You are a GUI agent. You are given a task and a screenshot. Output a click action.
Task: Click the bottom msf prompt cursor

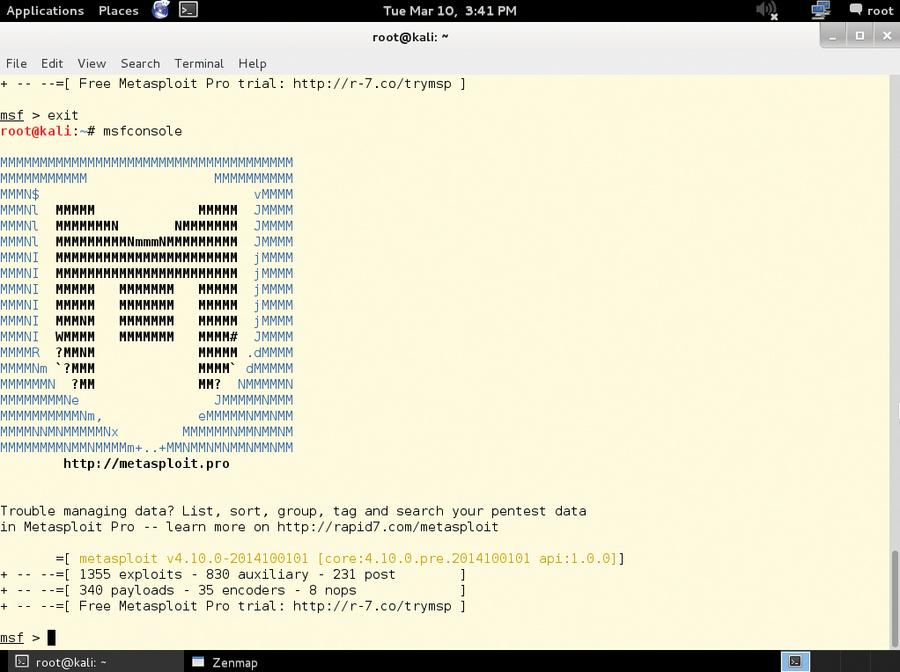51,638
